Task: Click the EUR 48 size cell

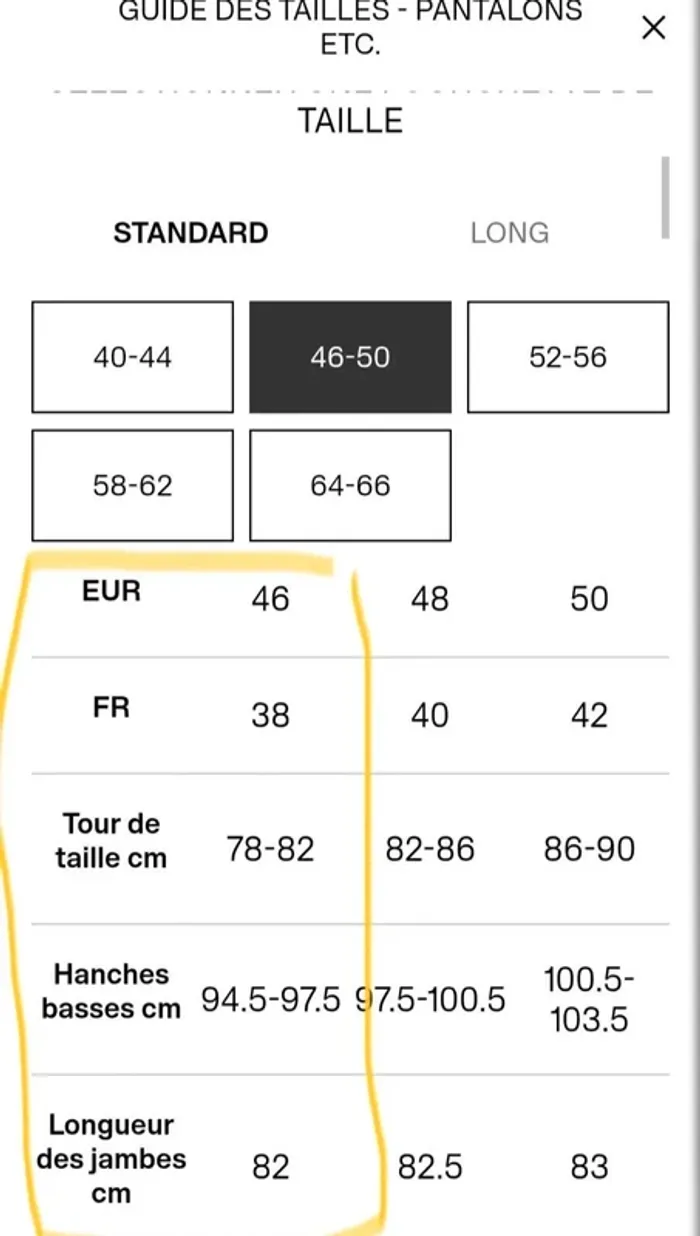Action: pyautogui.click(x=430, y=599)
